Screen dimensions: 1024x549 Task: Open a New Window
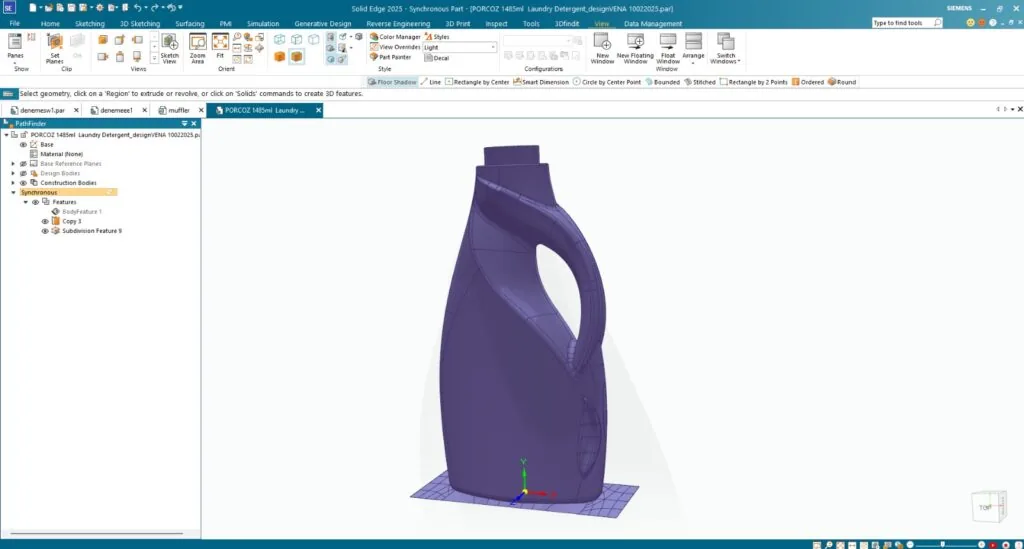(x=602, y=48)
